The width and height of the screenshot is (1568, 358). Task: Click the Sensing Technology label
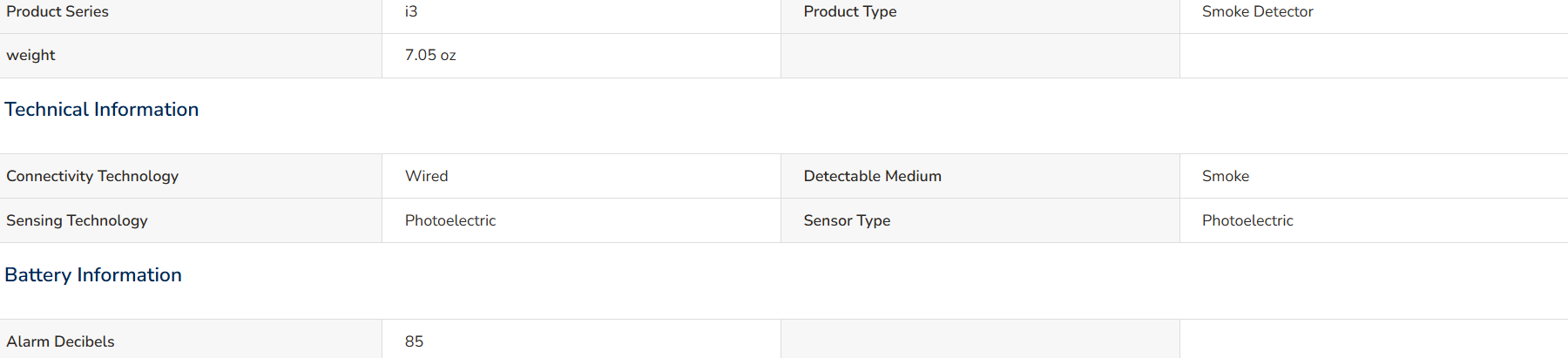(x=77, y=220)
